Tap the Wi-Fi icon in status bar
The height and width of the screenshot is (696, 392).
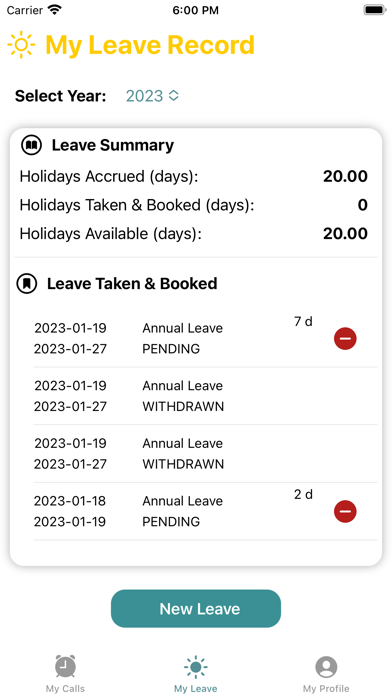click(x=55, y=10)
